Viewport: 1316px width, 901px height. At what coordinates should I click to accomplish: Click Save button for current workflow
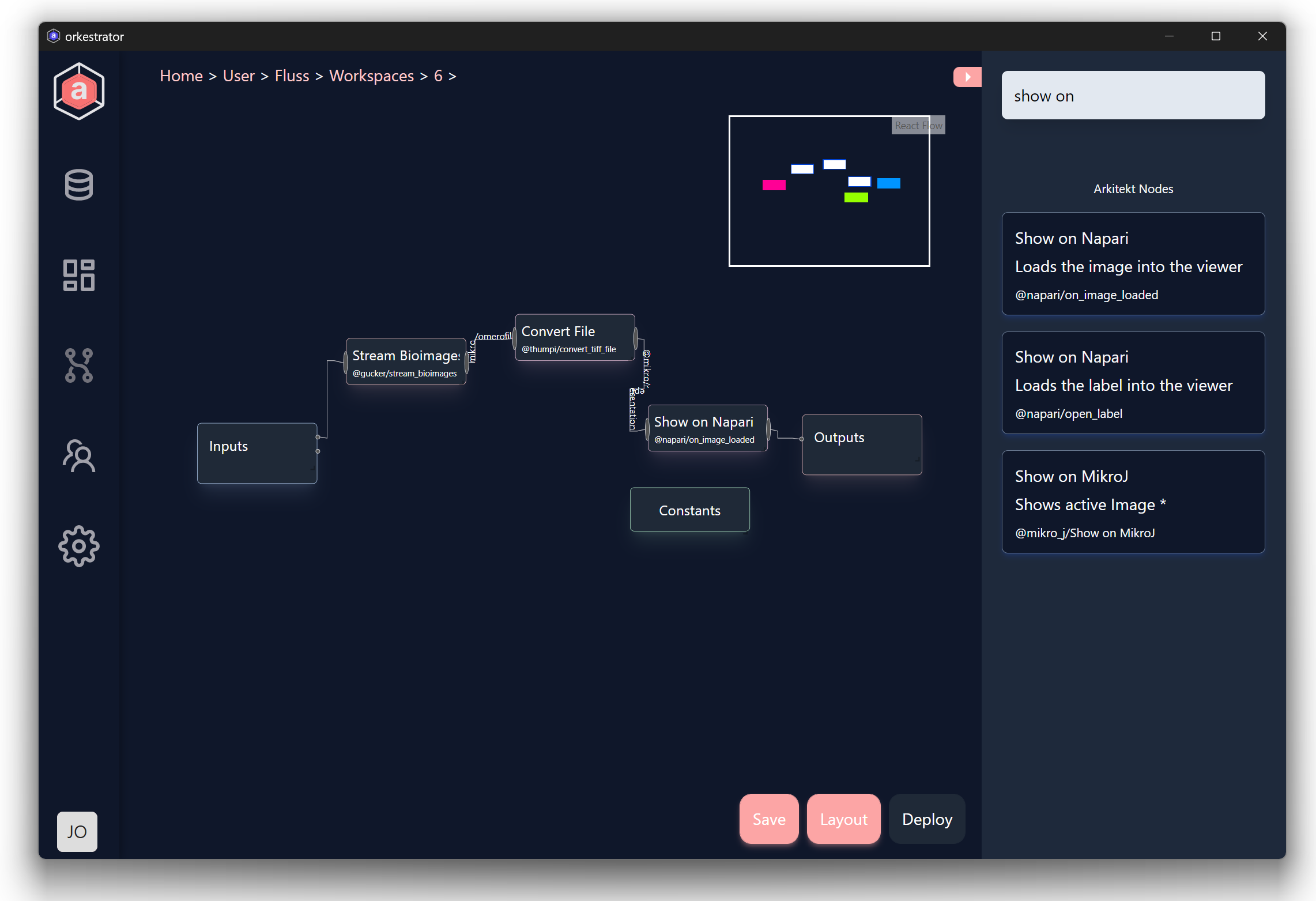coord(768,819)
